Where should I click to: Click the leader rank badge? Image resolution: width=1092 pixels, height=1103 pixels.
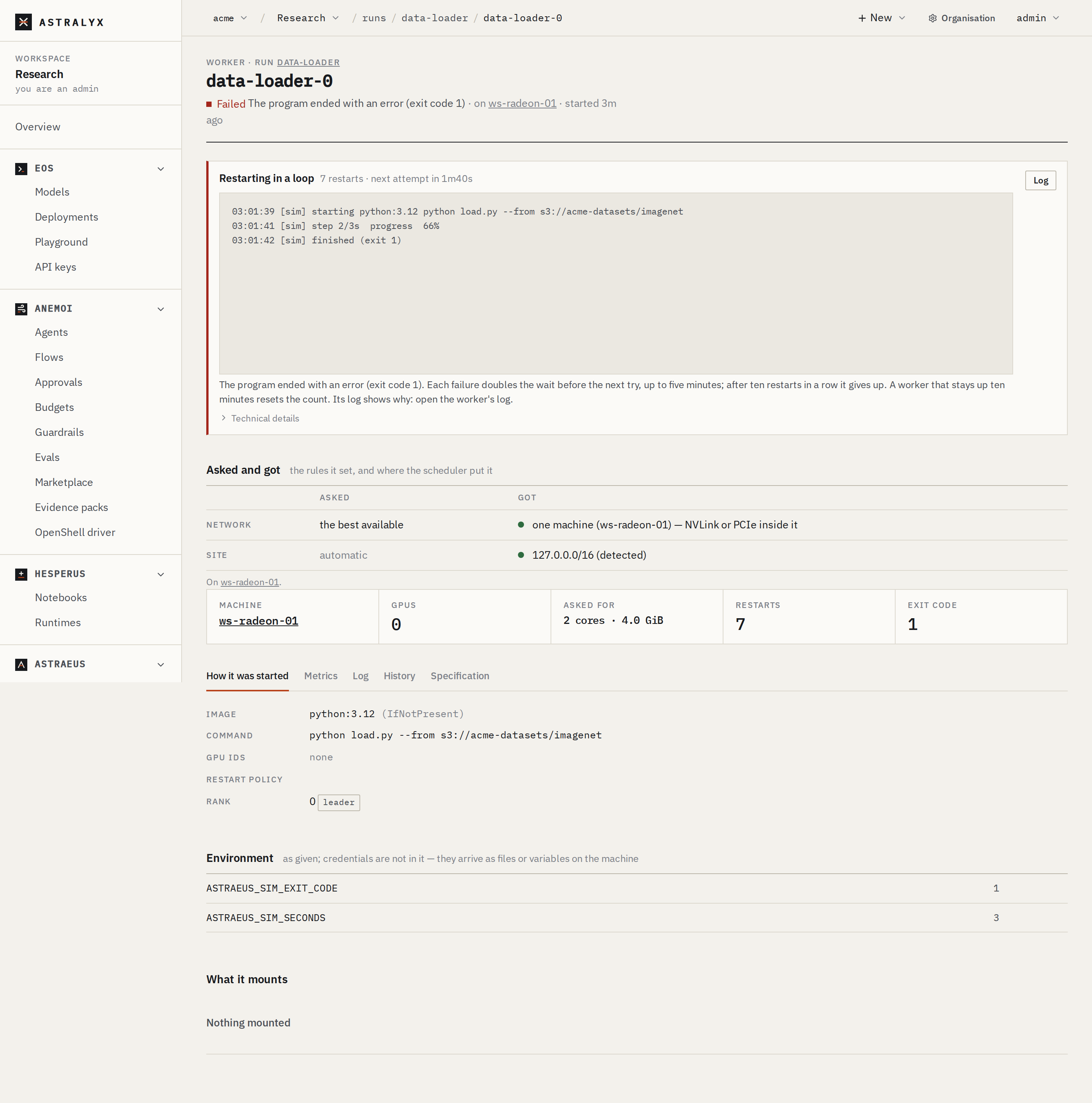(339, 803)
